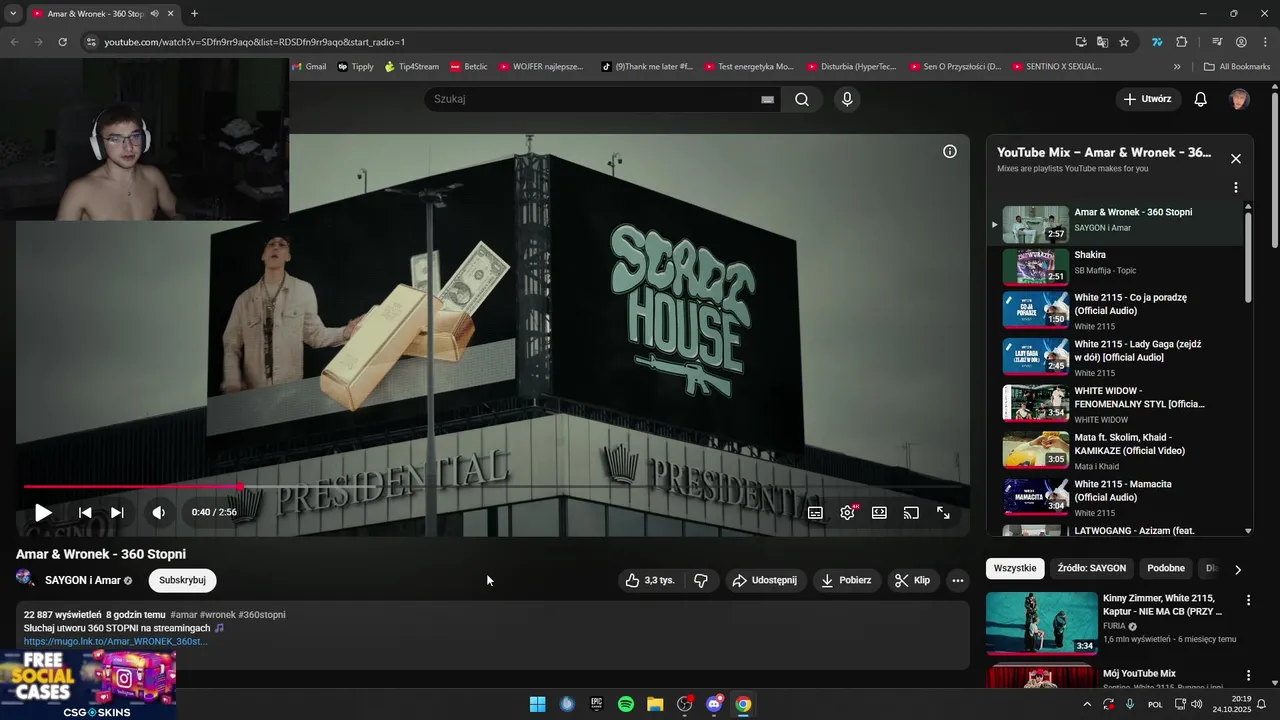
Task: Translate this page icon
Action: click(1102, 42)
